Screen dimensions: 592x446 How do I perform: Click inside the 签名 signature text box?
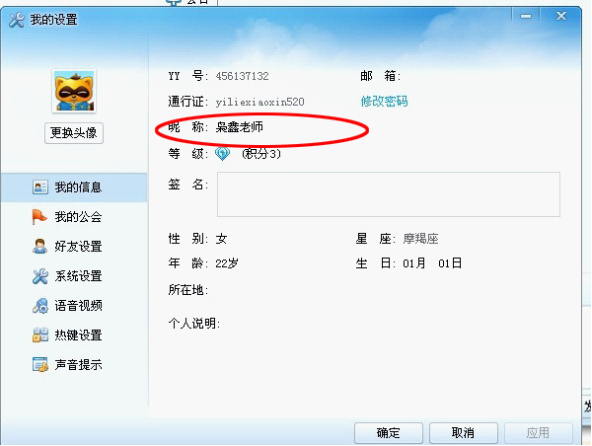click(388, 194)
